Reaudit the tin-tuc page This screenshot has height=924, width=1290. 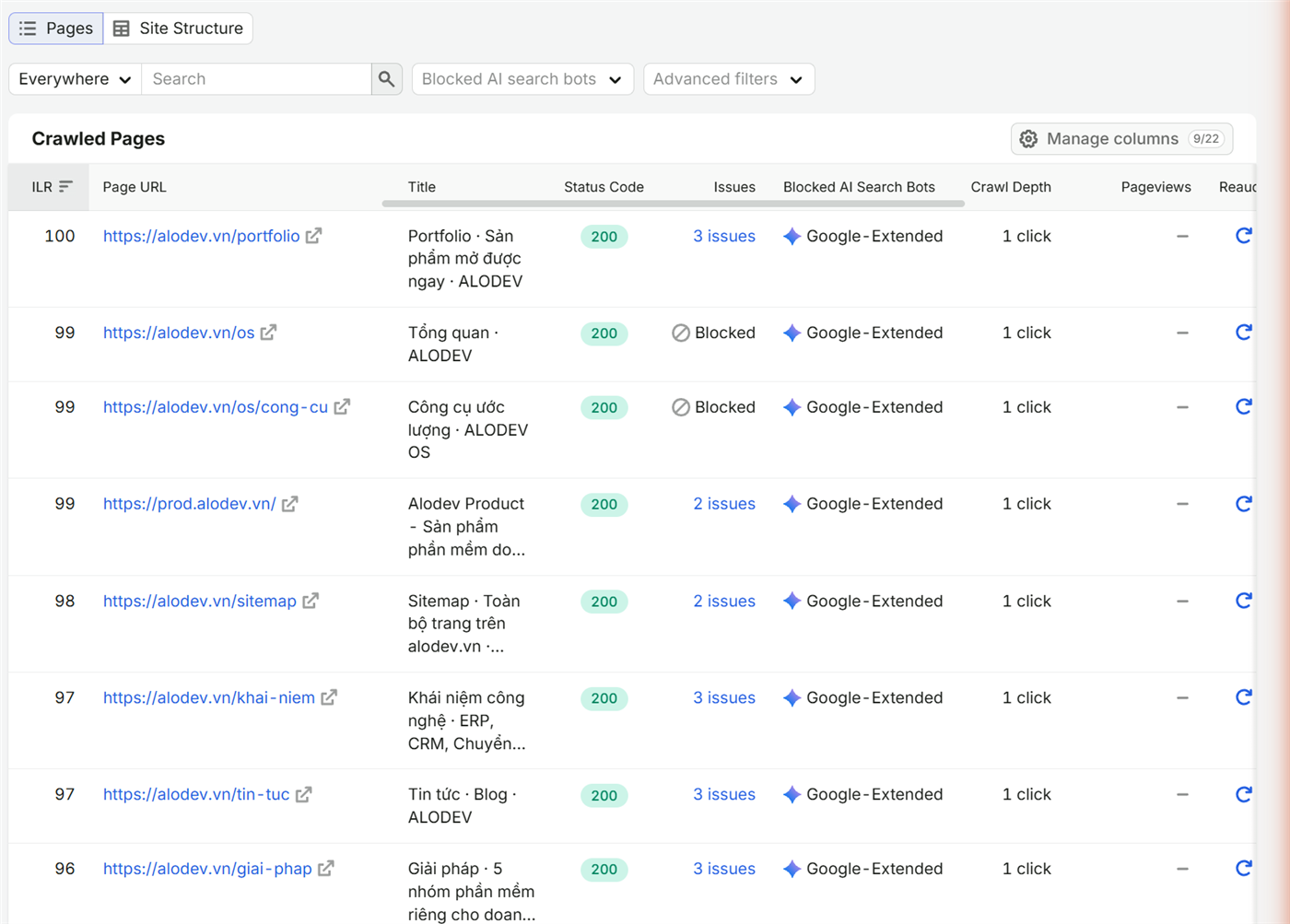(x=1243, y=794)
